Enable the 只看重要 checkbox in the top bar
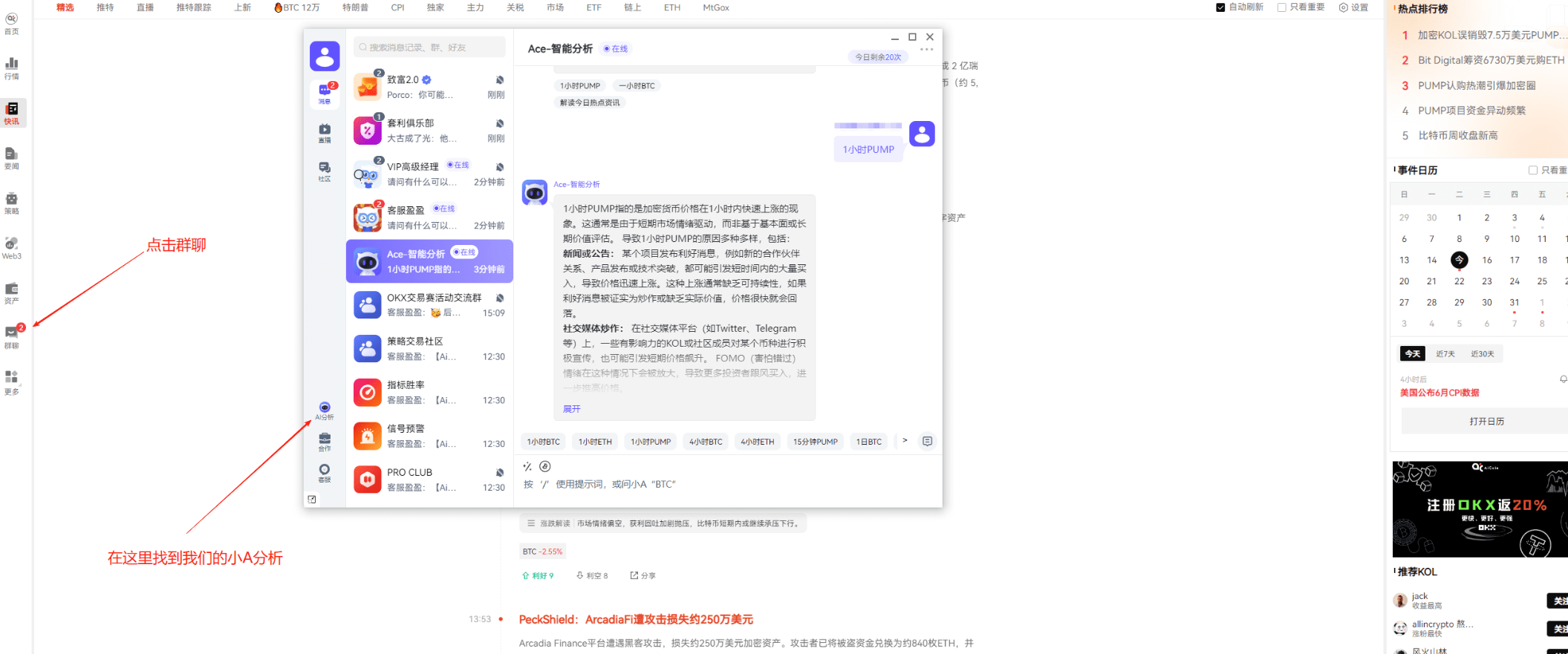1568x654 pixels. (1281, 7)
